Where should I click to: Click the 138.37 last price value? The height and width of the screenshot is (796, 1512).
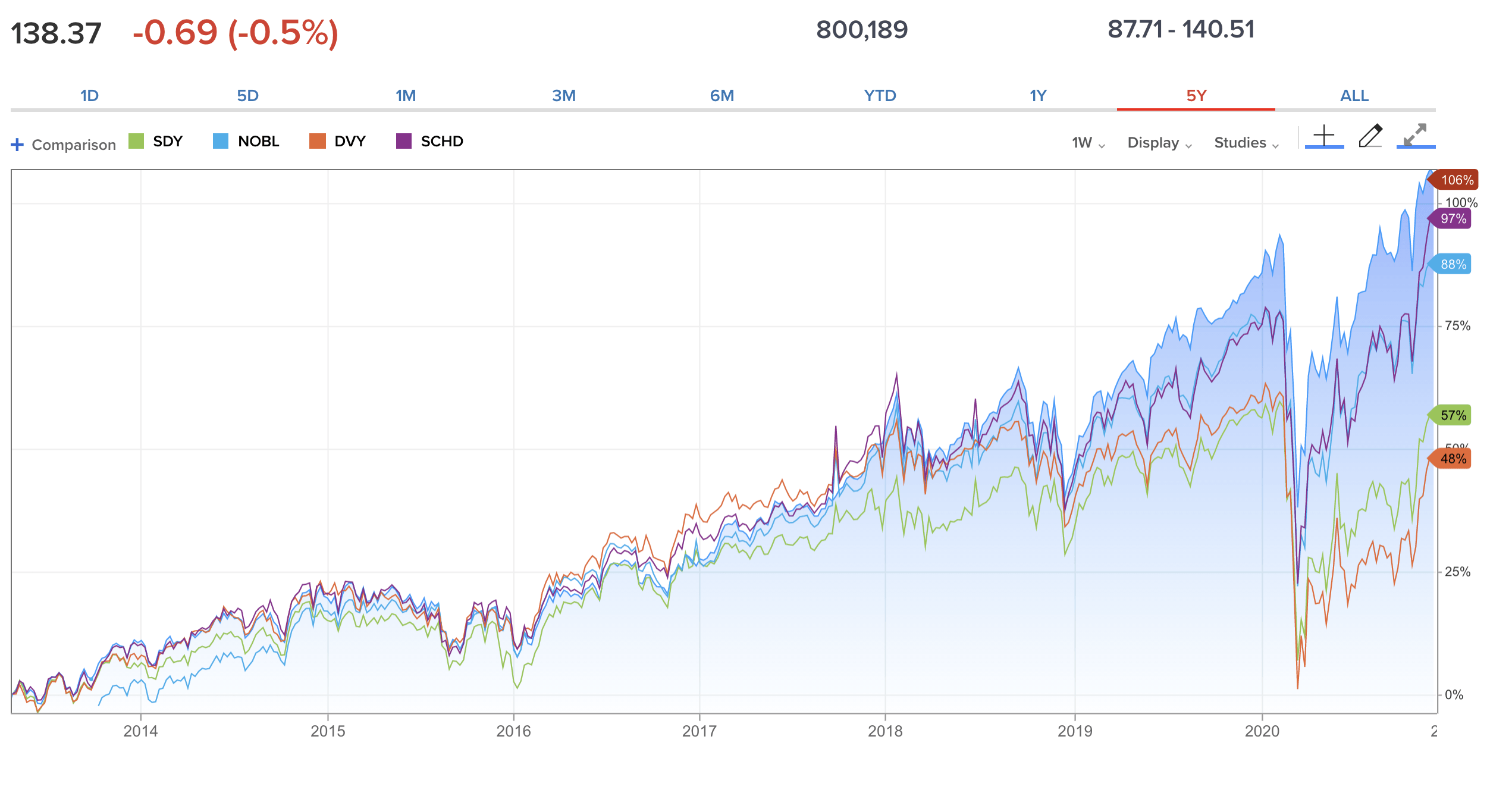tap(57, 33)
